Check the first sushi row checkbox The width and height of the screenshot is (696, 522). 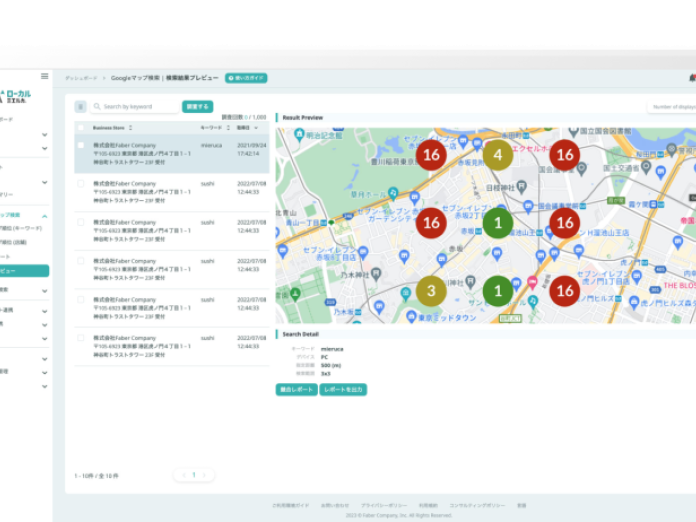(x=82, y=184)
